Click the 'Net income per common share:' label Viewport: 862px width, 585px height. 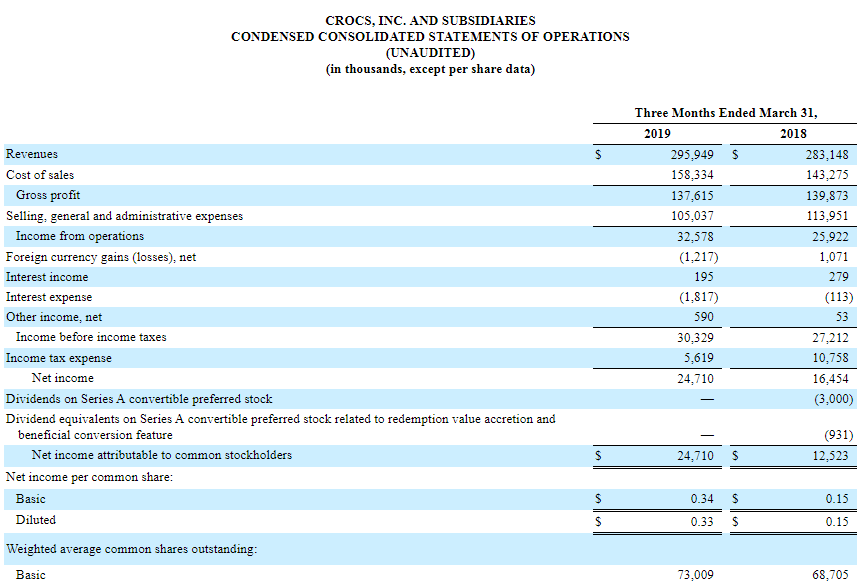point(89,477)
